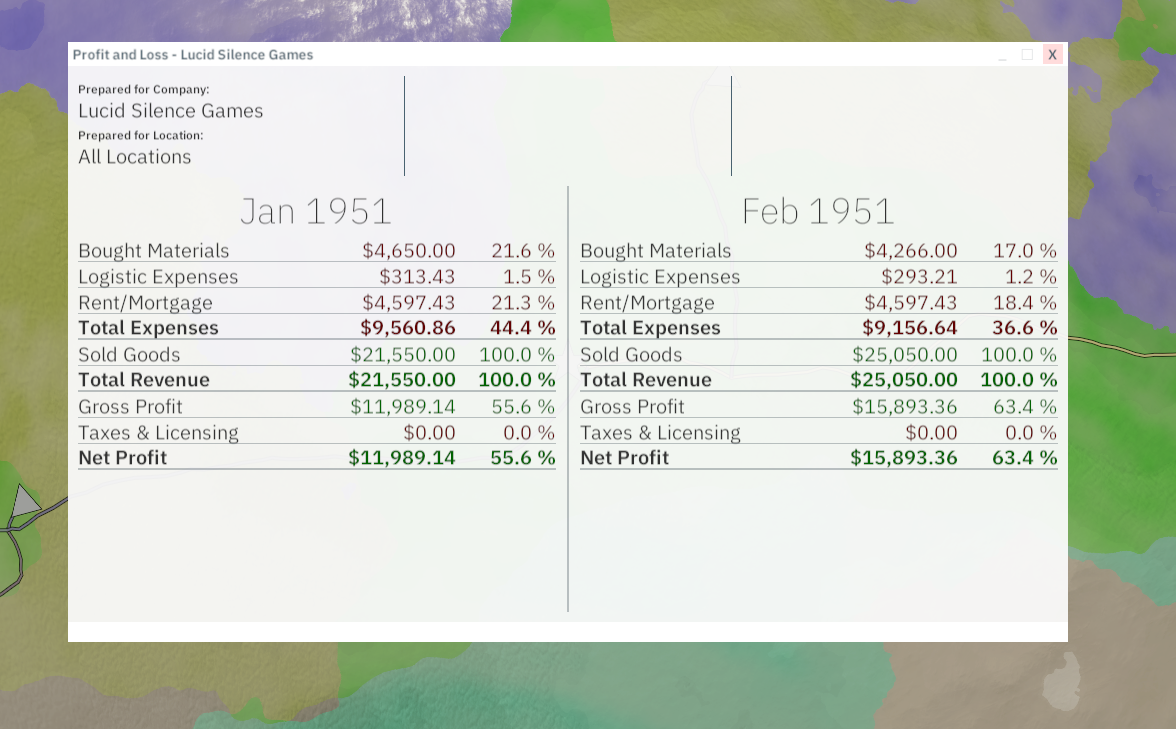Viewport: 1176px width, 729px height.
Task: Select the Bought Materials label under Jan 1951
Action: tap(154, 251)
